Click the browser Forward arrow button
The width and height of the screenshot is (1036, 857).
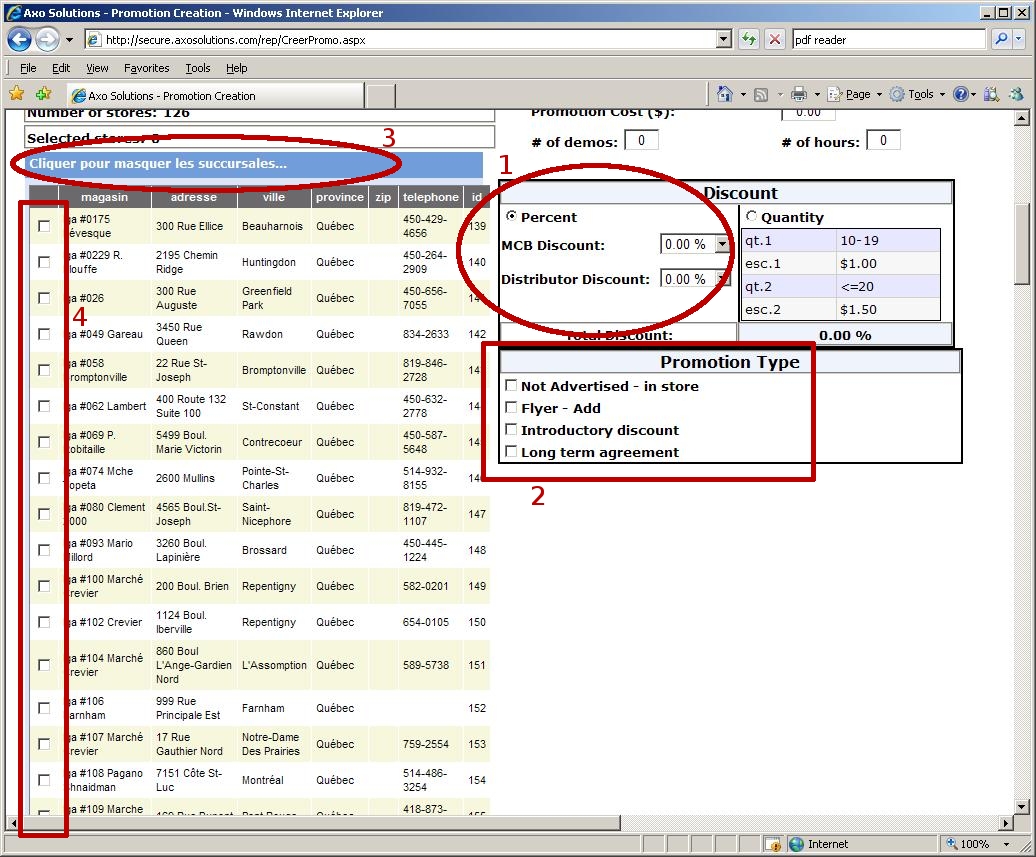pos(46,40)
